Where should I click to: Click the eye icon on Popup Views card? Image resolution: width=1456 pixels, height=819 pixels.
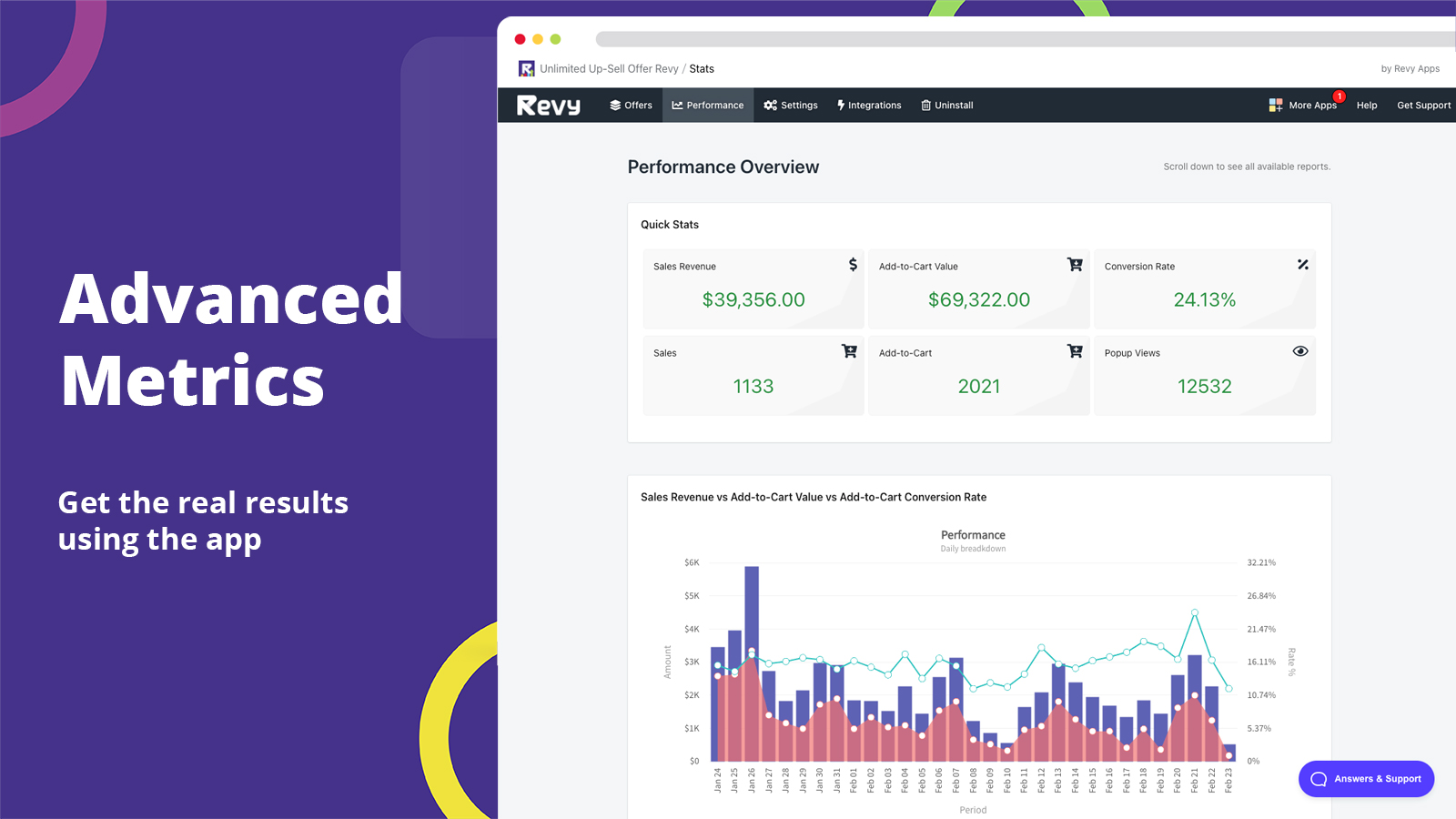[x=1300, y=350]
